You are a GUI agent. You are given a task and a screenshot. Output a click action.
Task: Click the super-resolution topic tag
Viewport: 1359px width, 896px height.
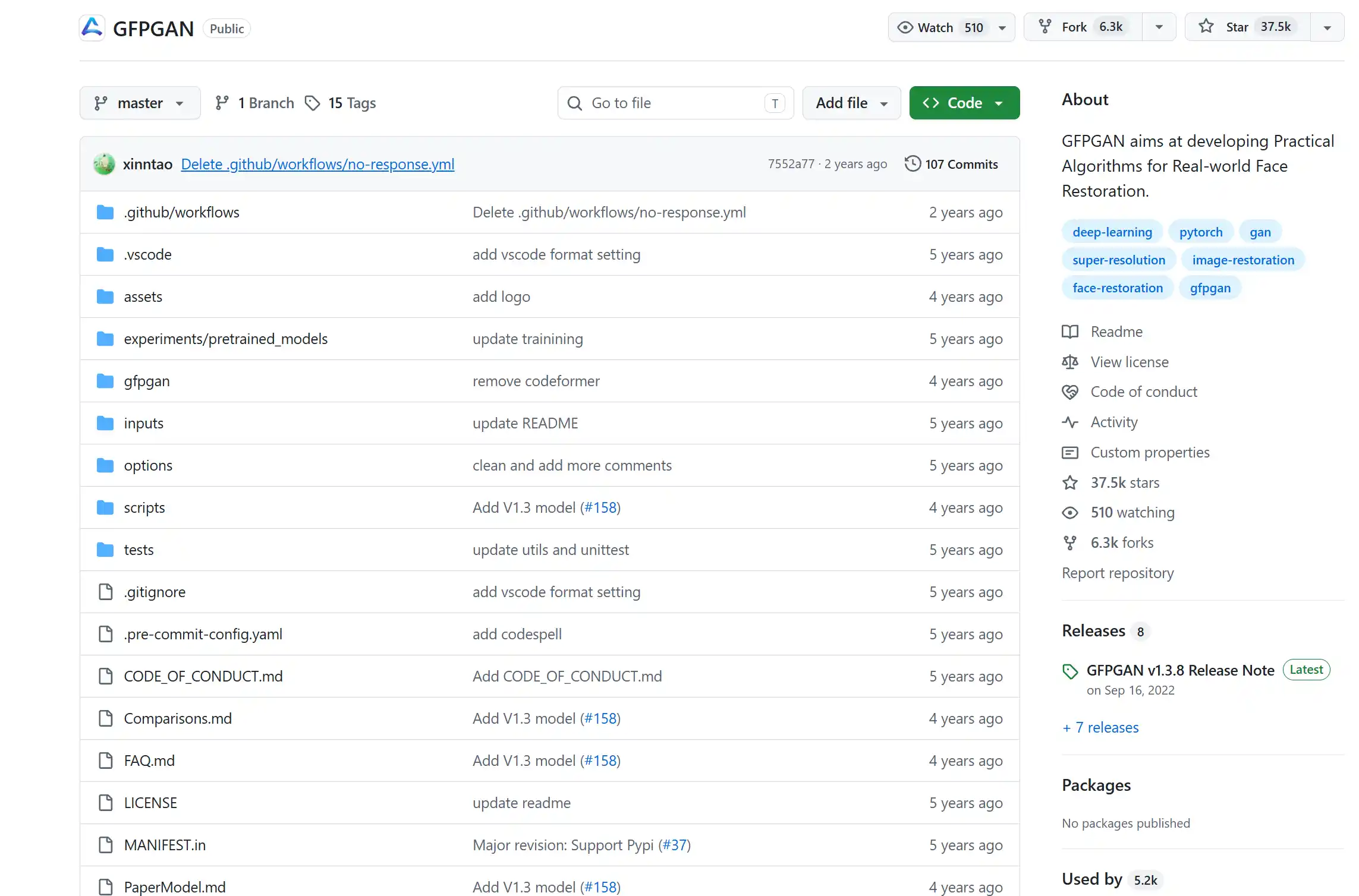(x=1119, y=260)
